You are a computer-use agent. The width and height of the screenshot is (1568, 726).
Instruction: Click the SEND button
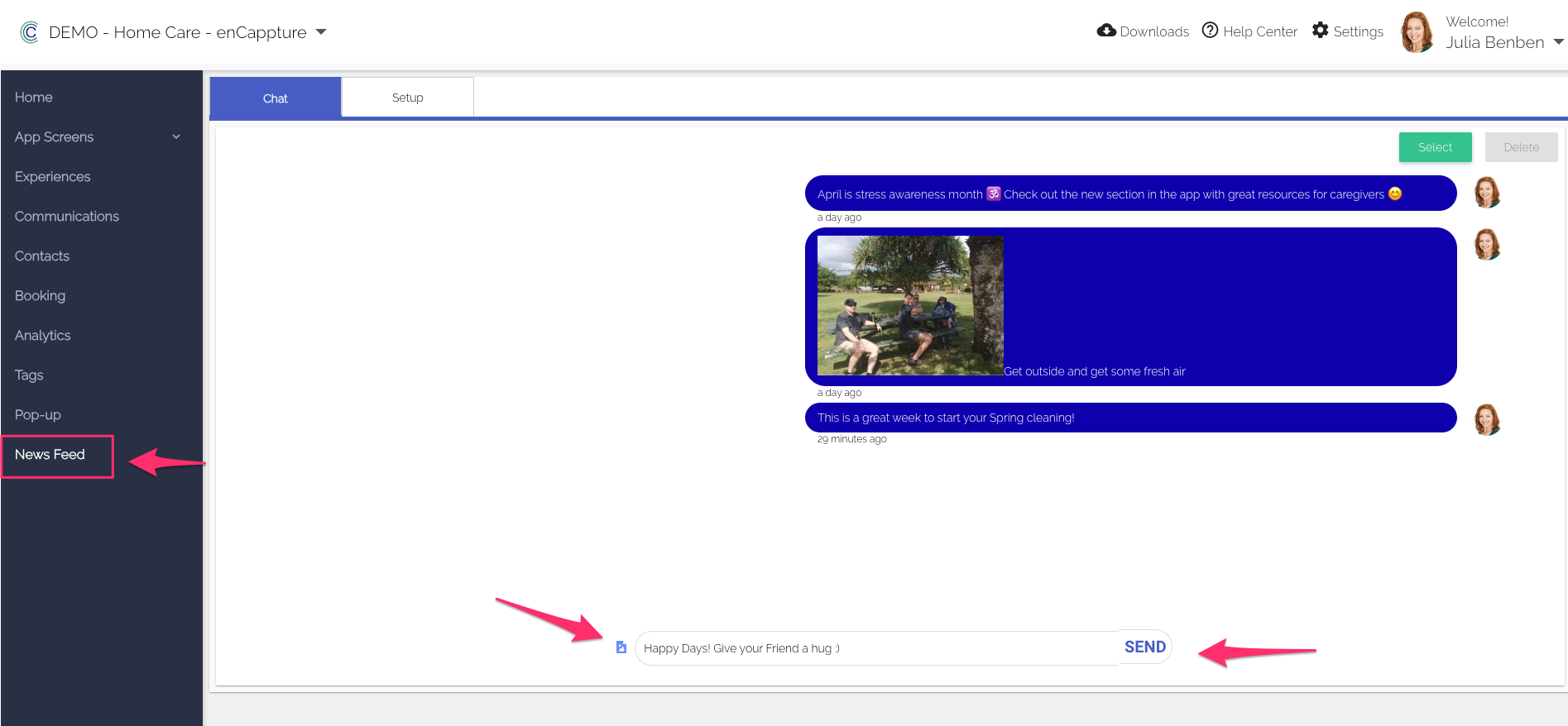click(1145, 647)
